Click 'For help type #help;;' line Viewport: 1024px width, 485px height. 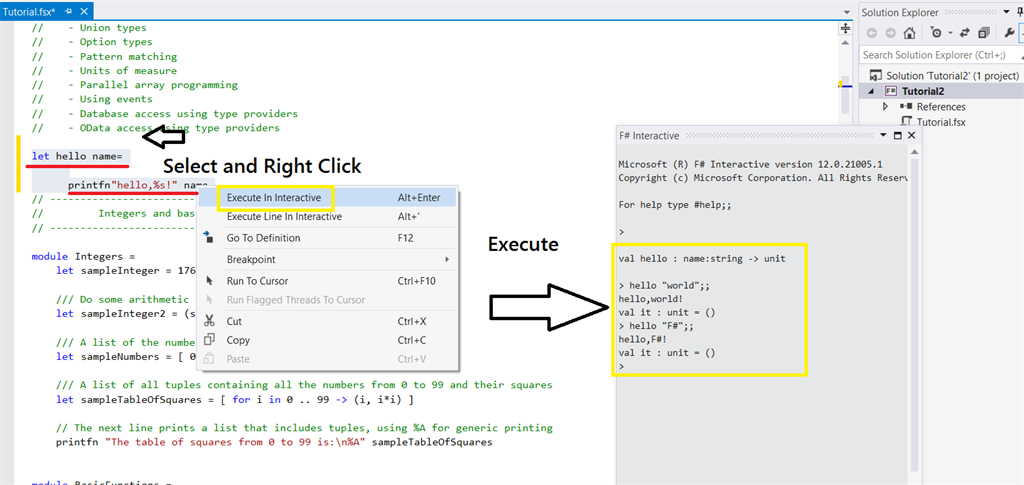[x=675, y=204]
